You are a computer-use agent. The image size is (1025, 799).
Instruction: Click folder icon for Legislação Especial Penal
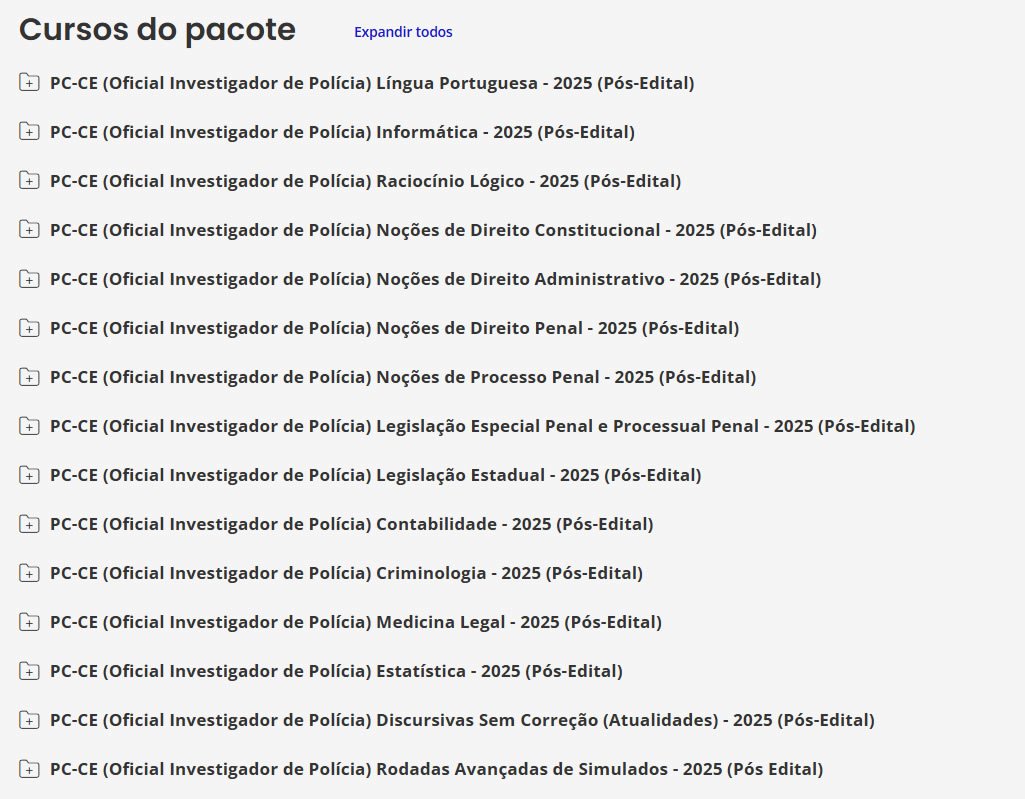coord(29,426)
